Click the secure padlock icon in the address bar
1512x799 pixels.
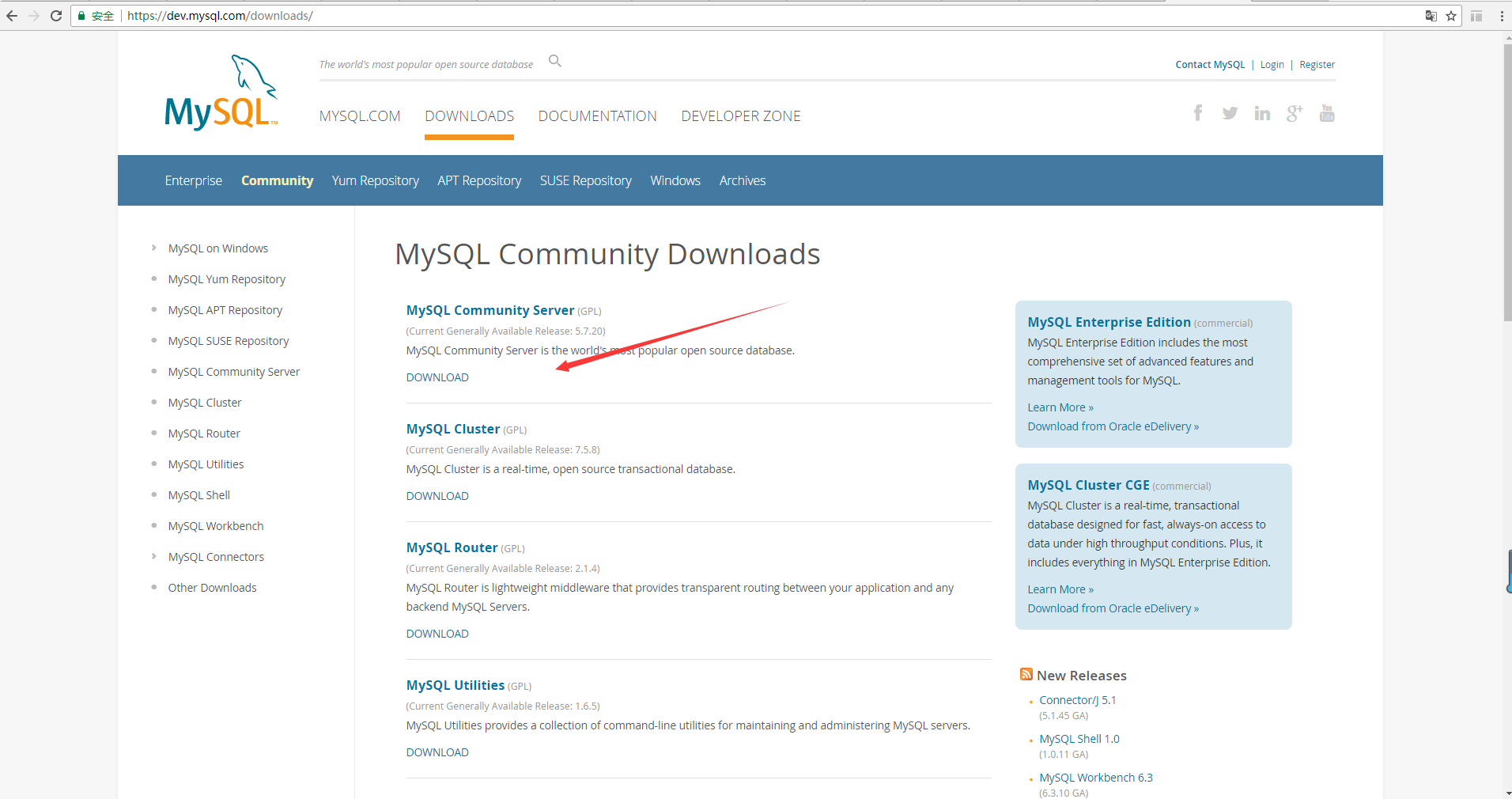coord(81,16)
